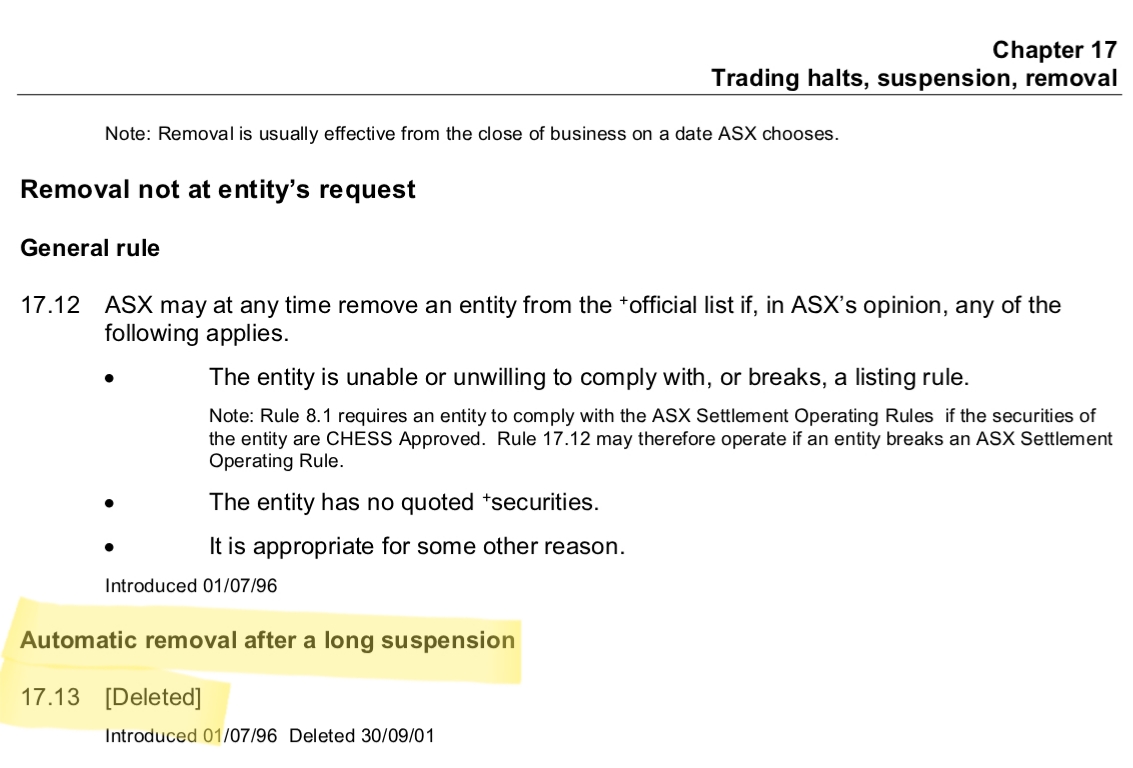The width and height of the screenshot is (1133, 768).
Task: Click the bullet before "It is appropriate"
Action: (115, 548)
